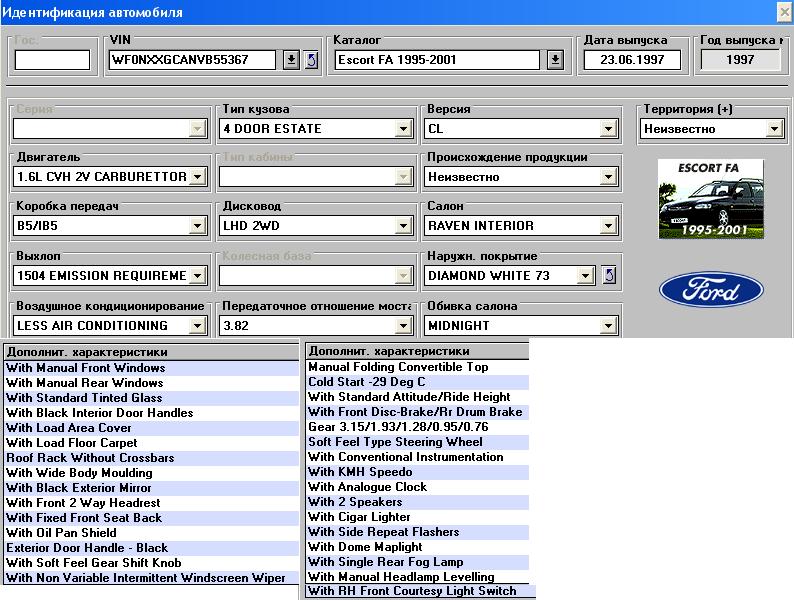Open the drive dropdown showing LHD 2WD
The height and width of the screenshot is (602, 794).
403,226
